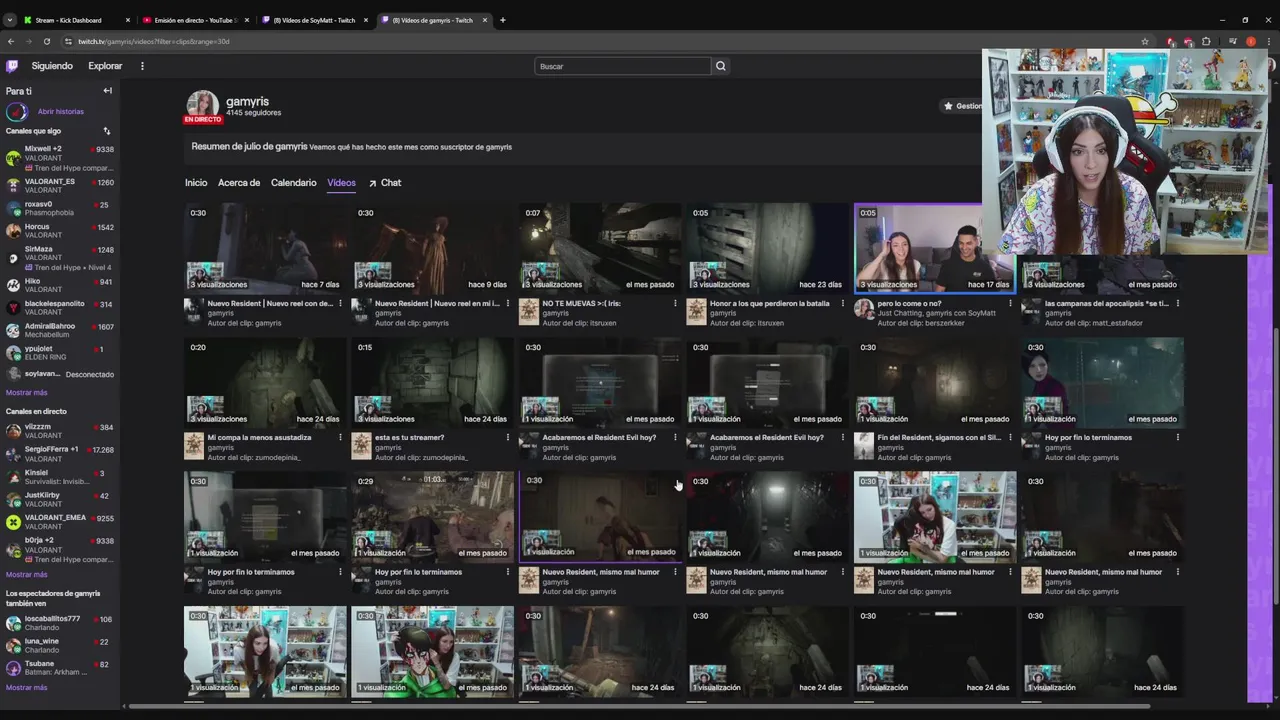The width and height of the screenshot is (1280, 720).
Task: Open the kebab menu for NO TE MUEVAS clip
Action: coord(675,303)
